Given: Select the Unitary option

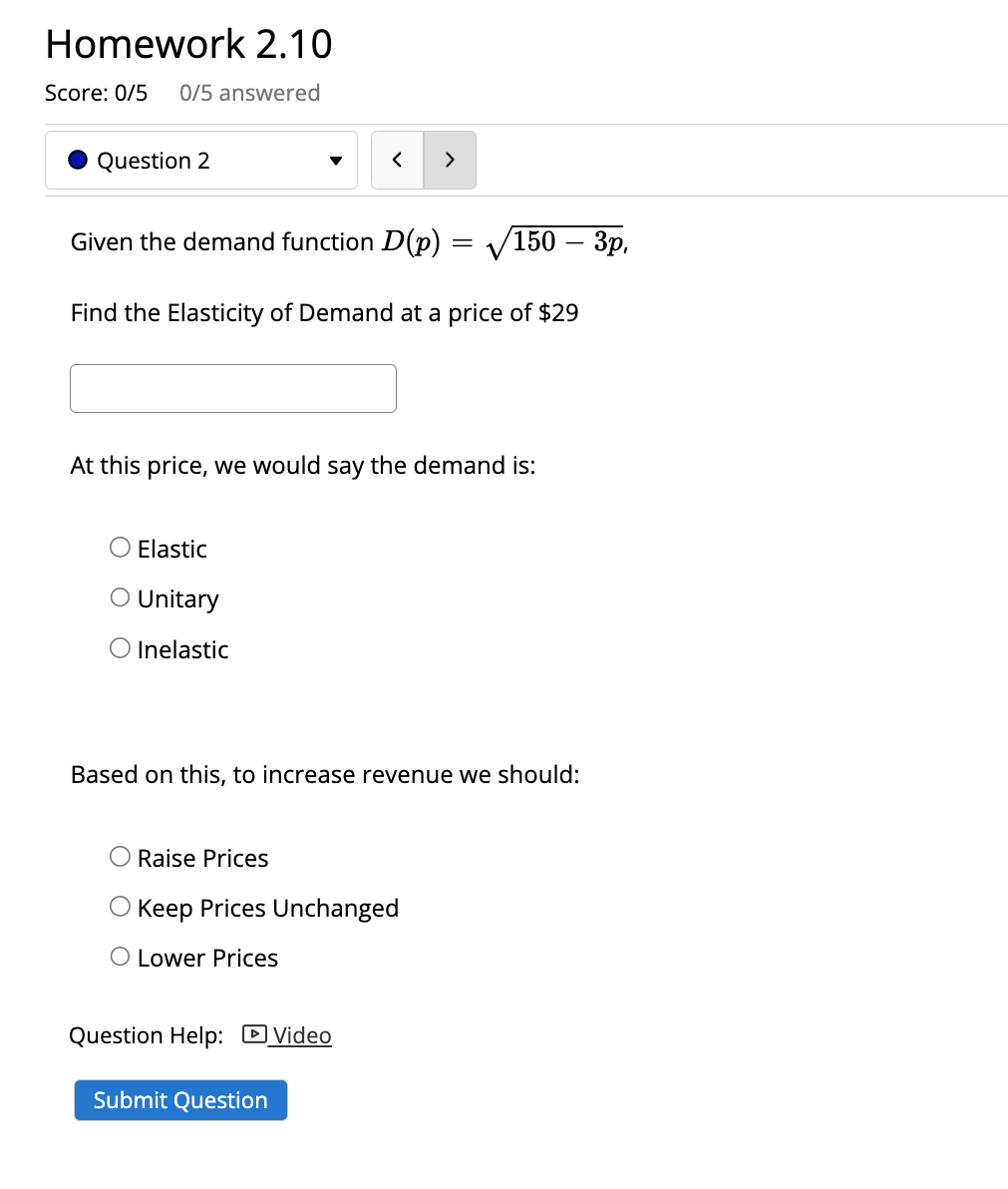Looking at the screenshot, I should 120,596.
